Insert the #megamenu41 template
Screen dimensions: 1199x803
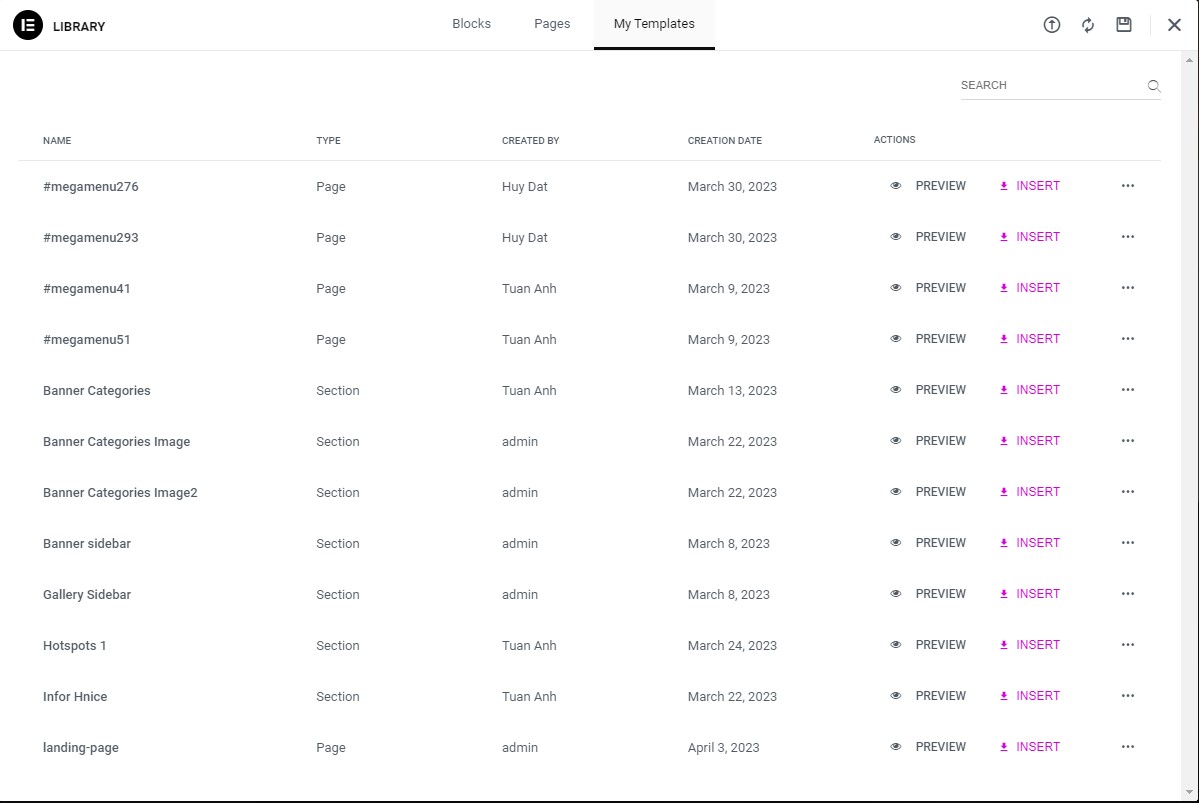click(x=1030, y=288)
